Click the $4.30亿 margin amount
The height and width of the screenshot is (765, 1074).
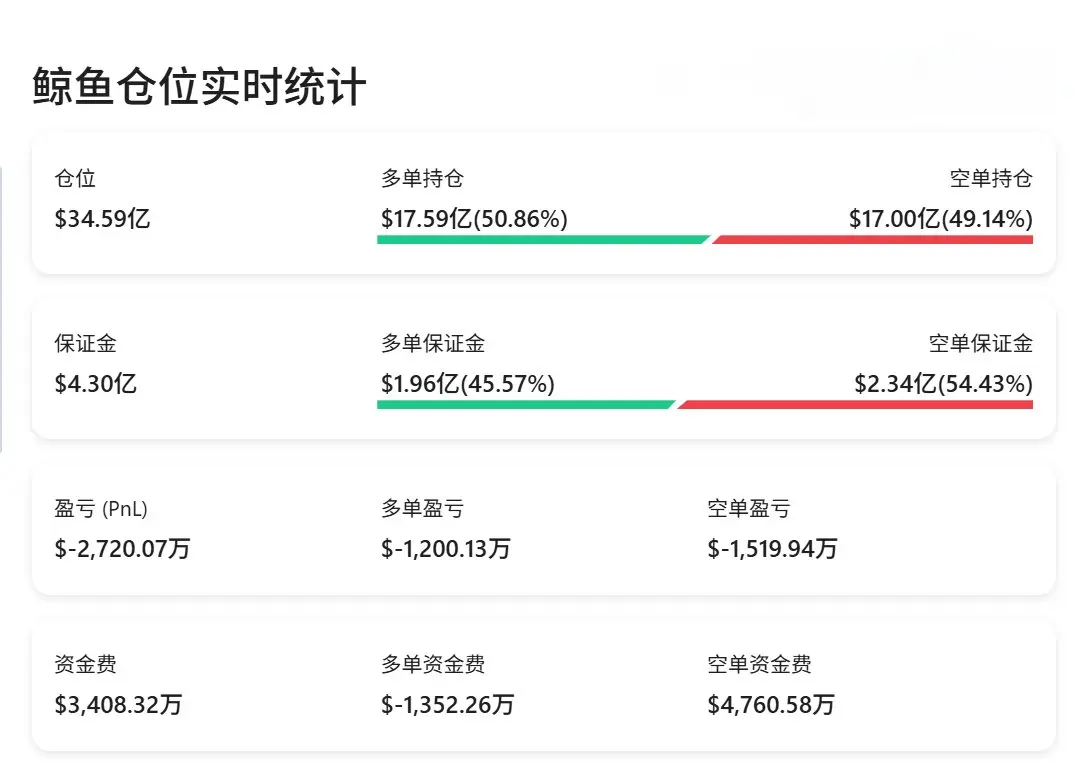(95, 383)
